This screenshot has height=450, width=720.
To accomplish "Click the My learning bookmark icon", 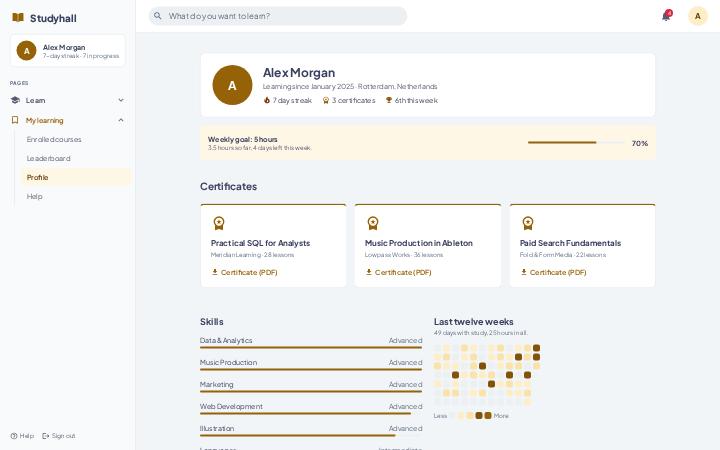I will [x=15, y=120].
